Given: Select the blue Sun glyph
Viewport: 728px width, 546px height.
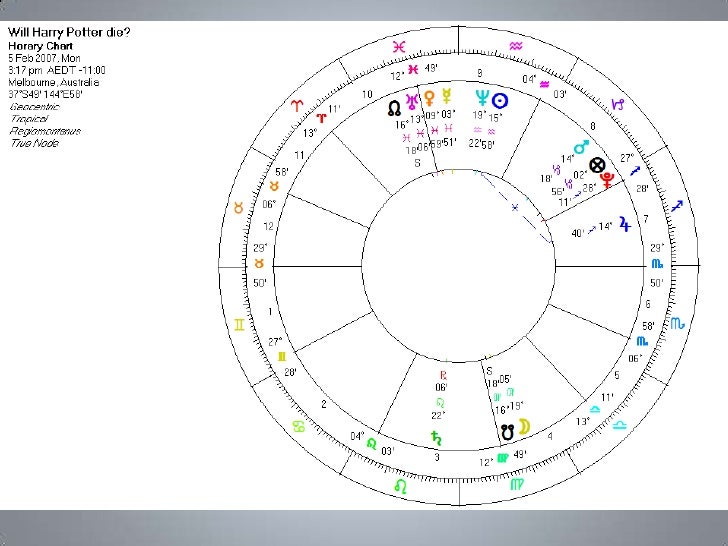Looking at the screenshot, I should [500, 101].
